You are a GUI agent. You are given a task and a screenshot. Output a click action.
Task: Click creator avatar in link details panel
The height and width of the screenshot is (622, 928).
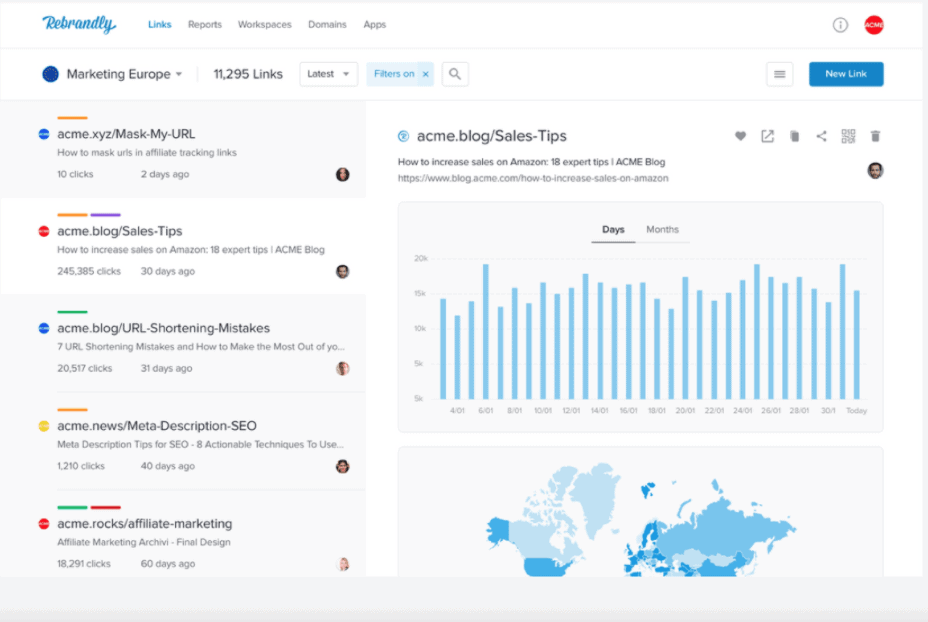[875, 170]
